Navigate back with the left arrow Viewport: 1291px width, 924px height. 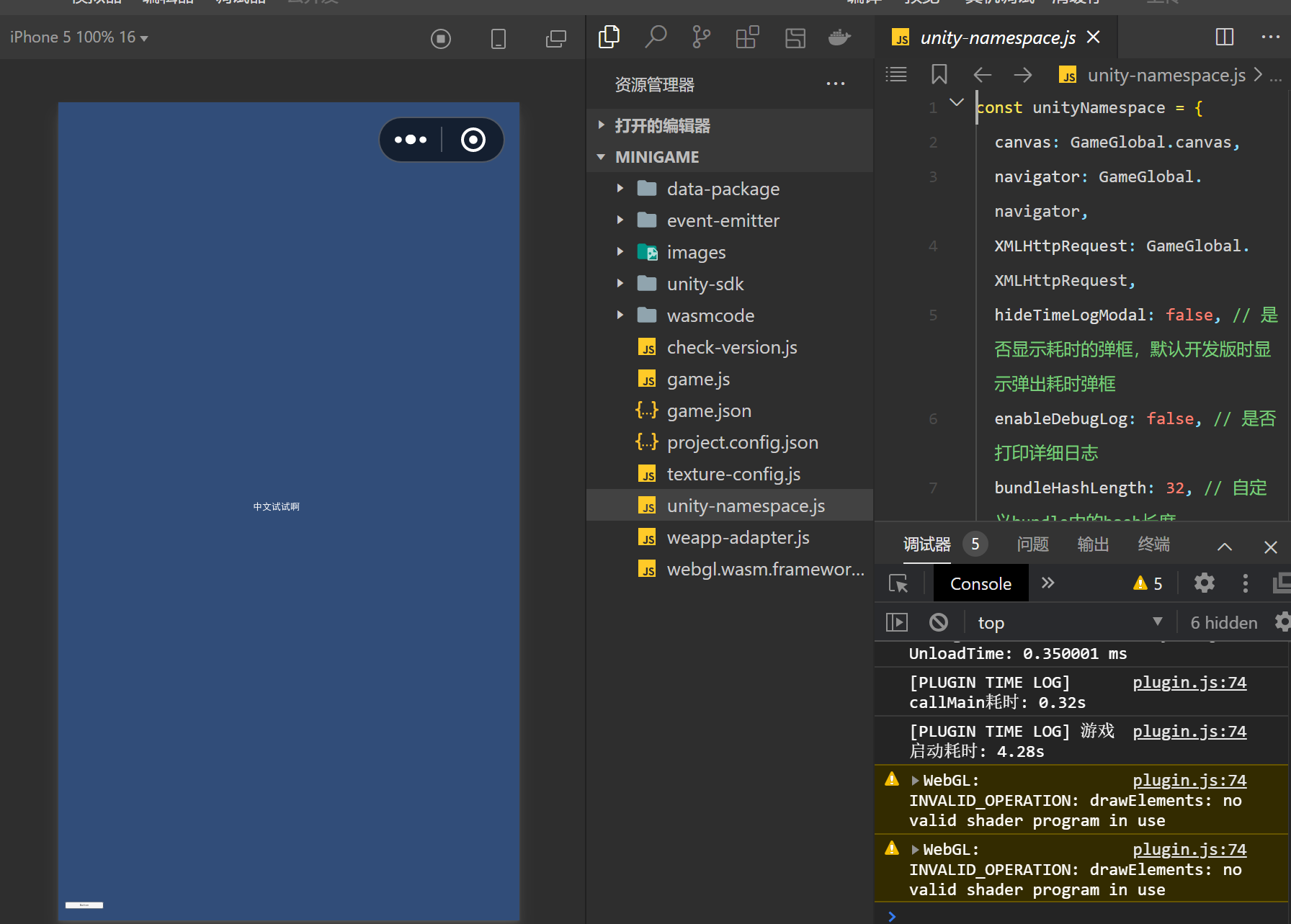pos(983,75)
